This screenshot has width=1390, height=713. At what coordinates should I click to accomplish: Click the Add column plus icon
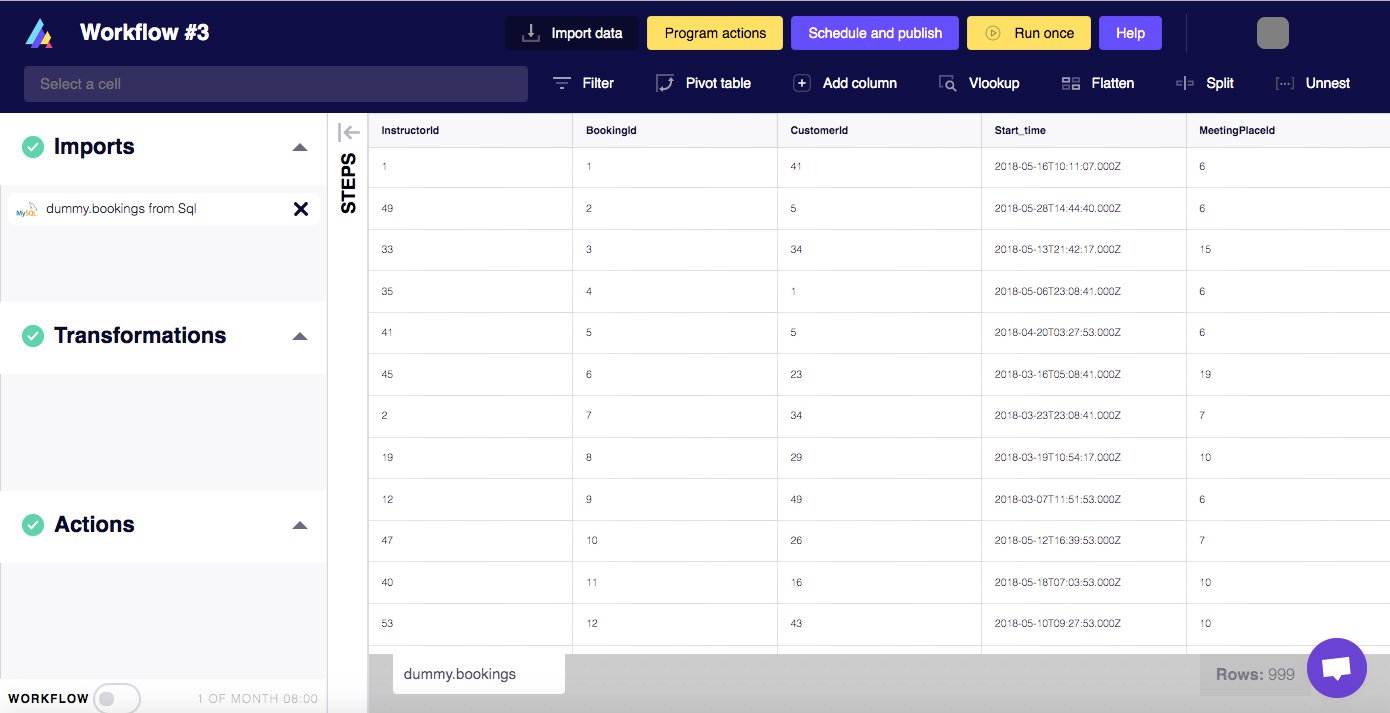pos(802,83)
